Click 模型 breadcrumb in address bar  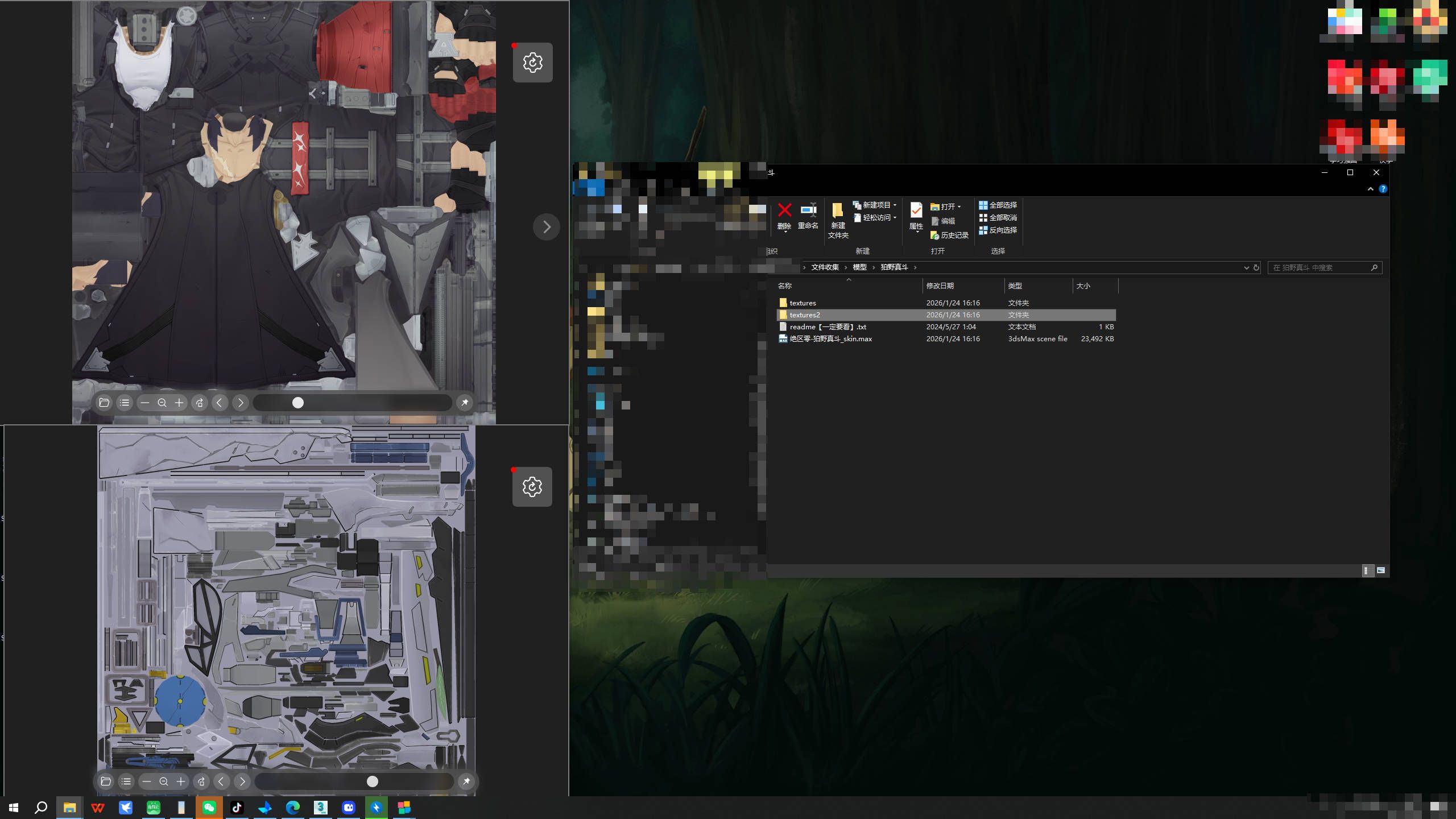[859, 267]
